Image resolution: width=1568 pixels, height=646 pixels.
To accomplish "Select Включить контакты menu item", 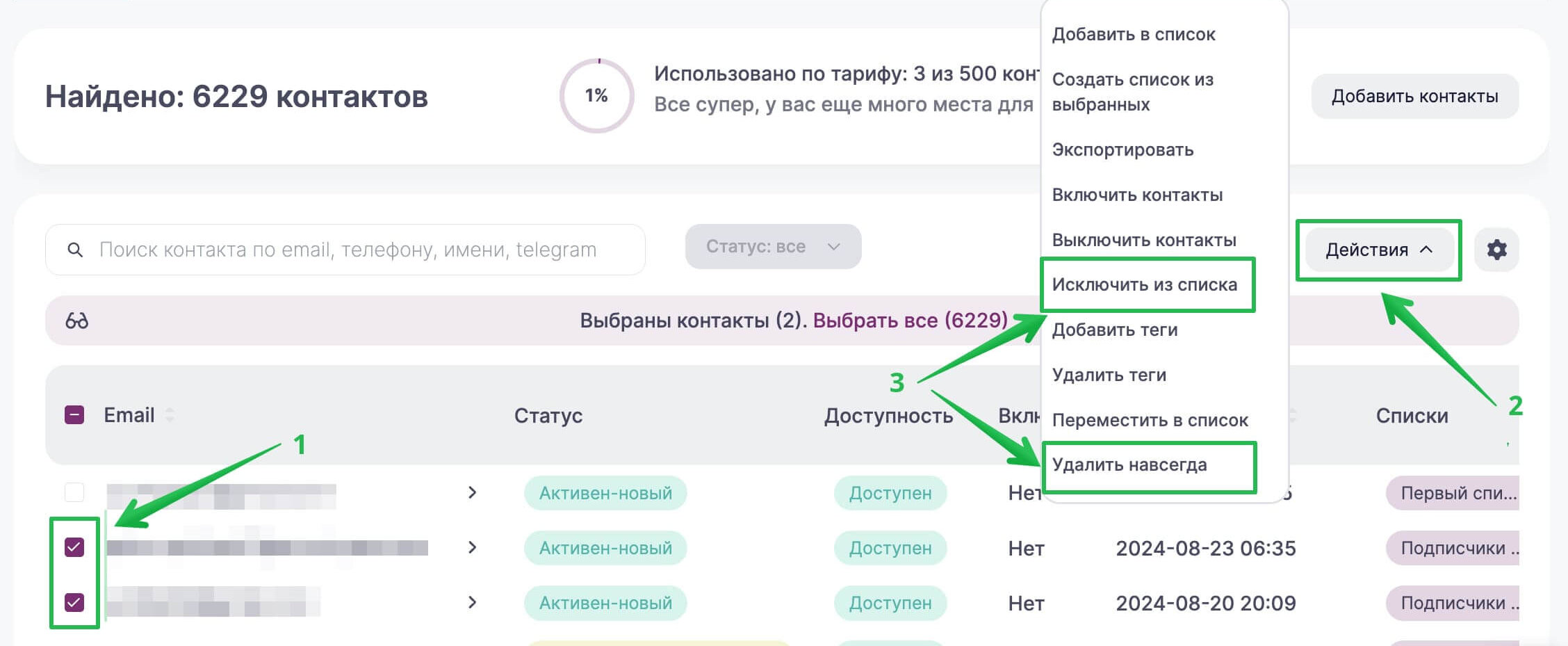I will (x=1137, y=195).
